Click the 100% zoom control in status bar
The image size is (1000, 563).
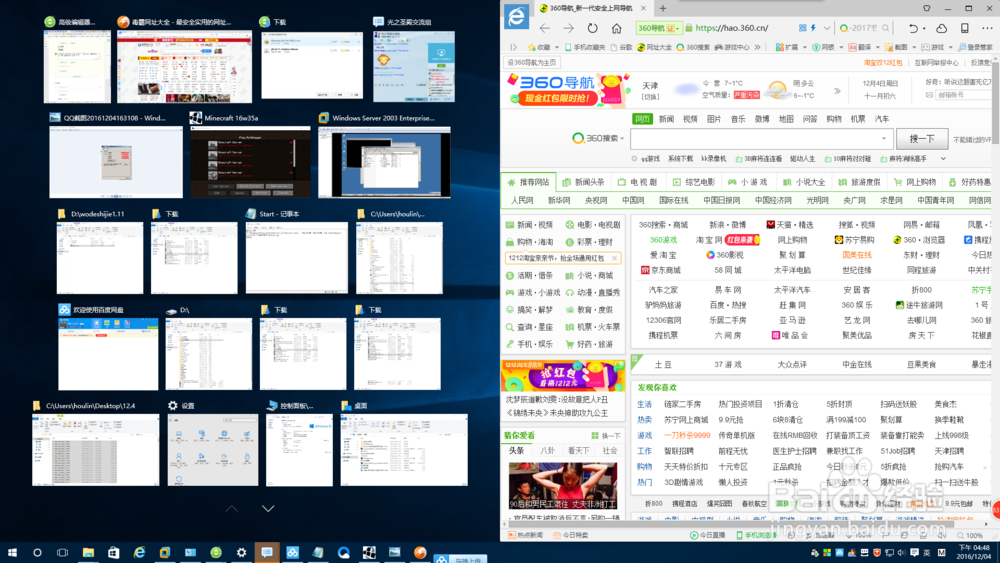tap(970, 536)
